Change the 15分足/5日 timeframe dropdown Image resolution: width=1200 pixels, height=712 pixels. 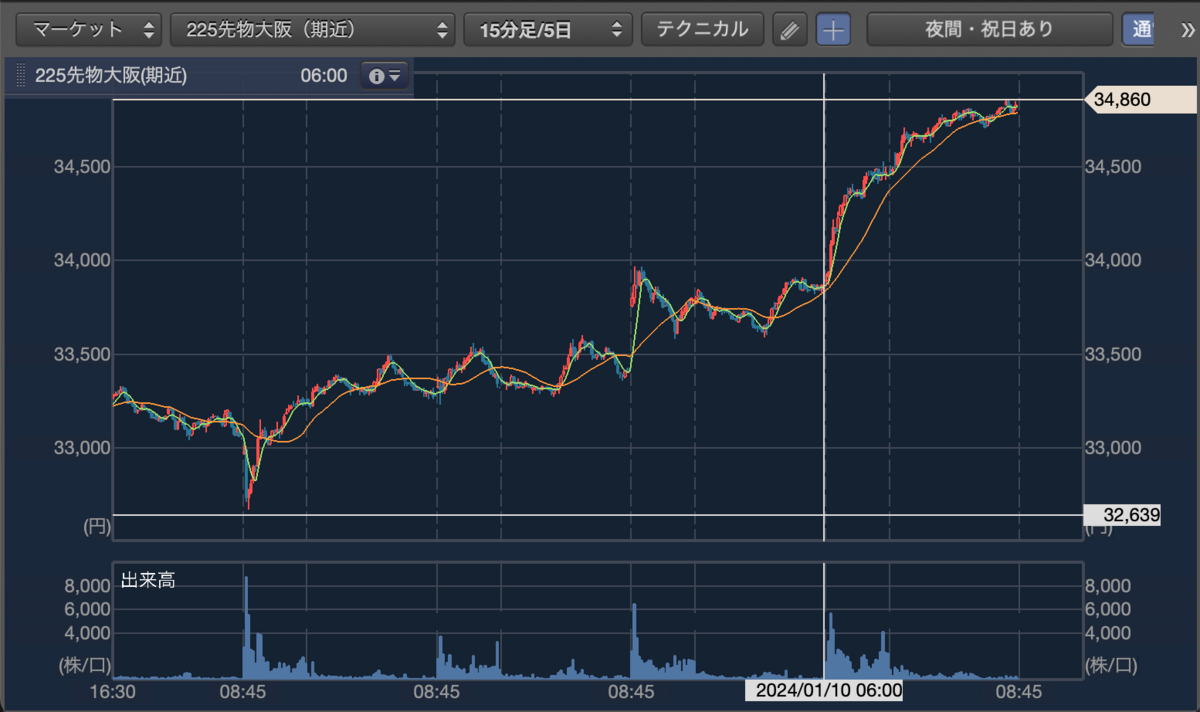[548, 30]
